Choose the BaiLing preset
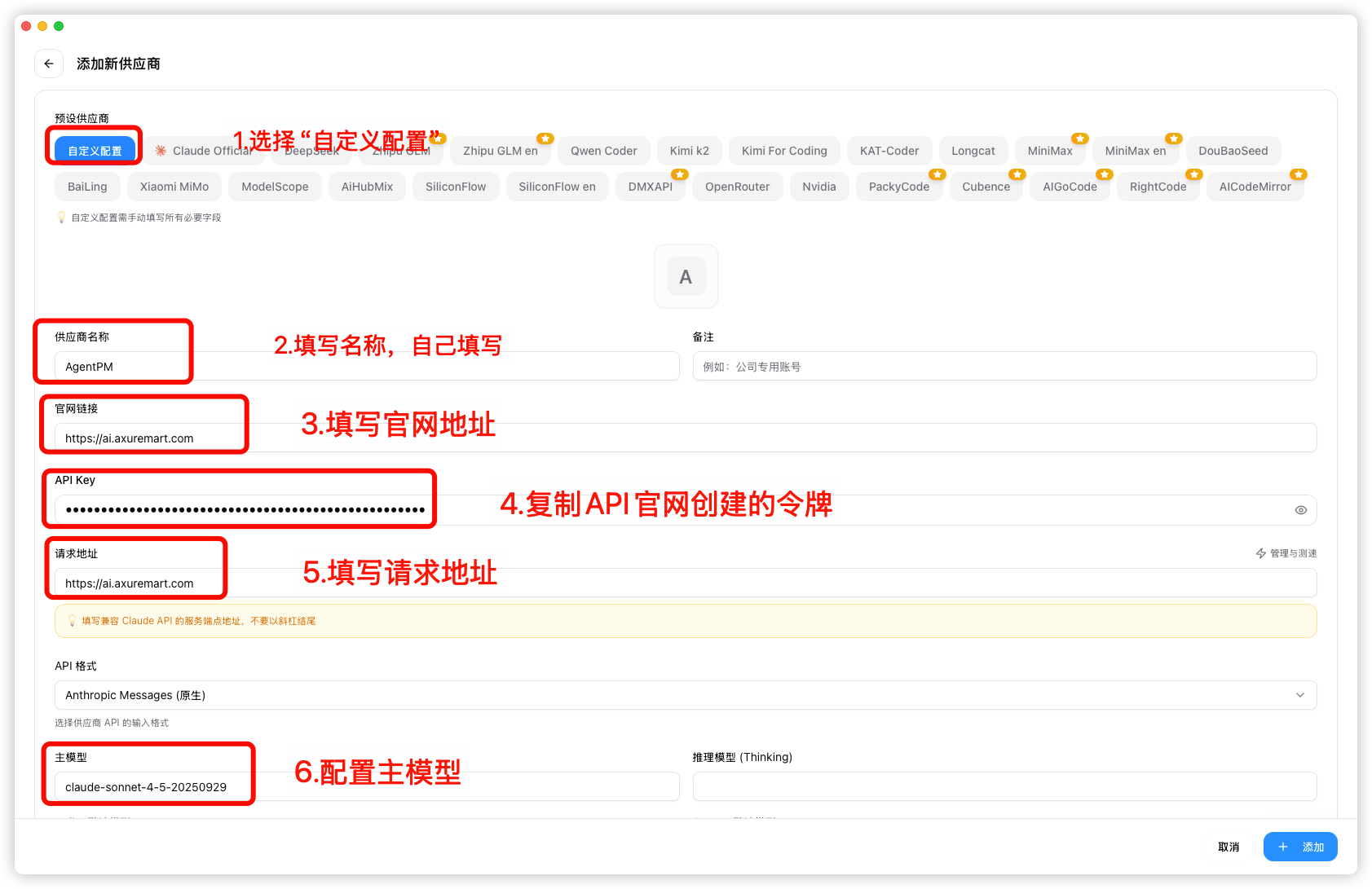Viewport: 1372px width, 889px height. pos(87,187)
